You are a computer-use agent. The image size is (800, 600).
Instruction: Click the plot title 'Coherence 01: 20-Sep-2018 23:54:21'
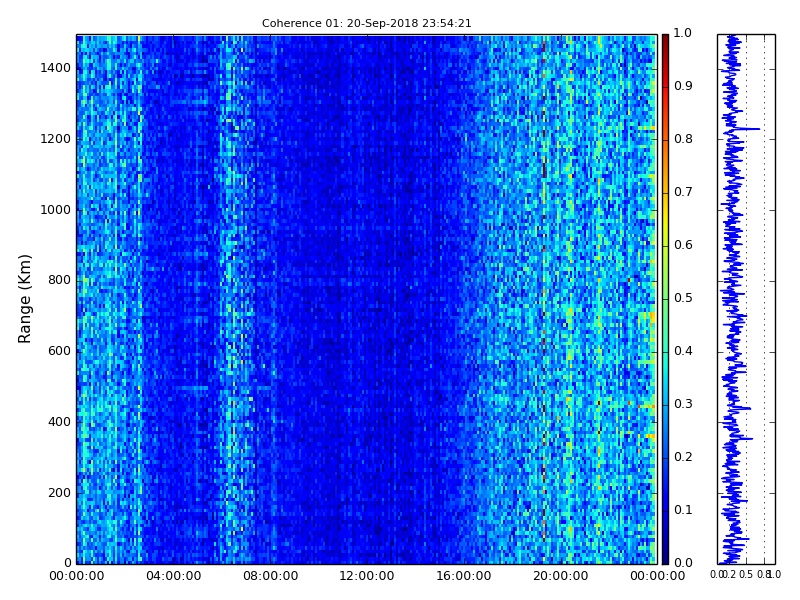(x=366, y=23)
